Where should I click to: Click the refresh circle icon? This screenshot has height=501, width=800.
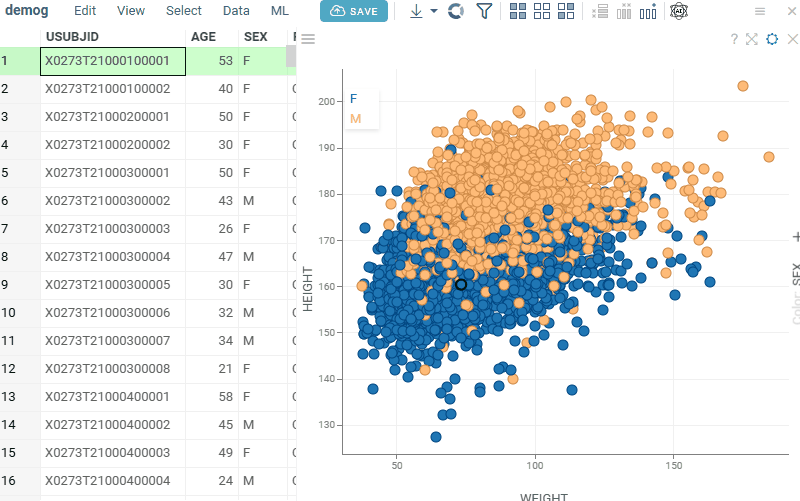coord(456,11)
